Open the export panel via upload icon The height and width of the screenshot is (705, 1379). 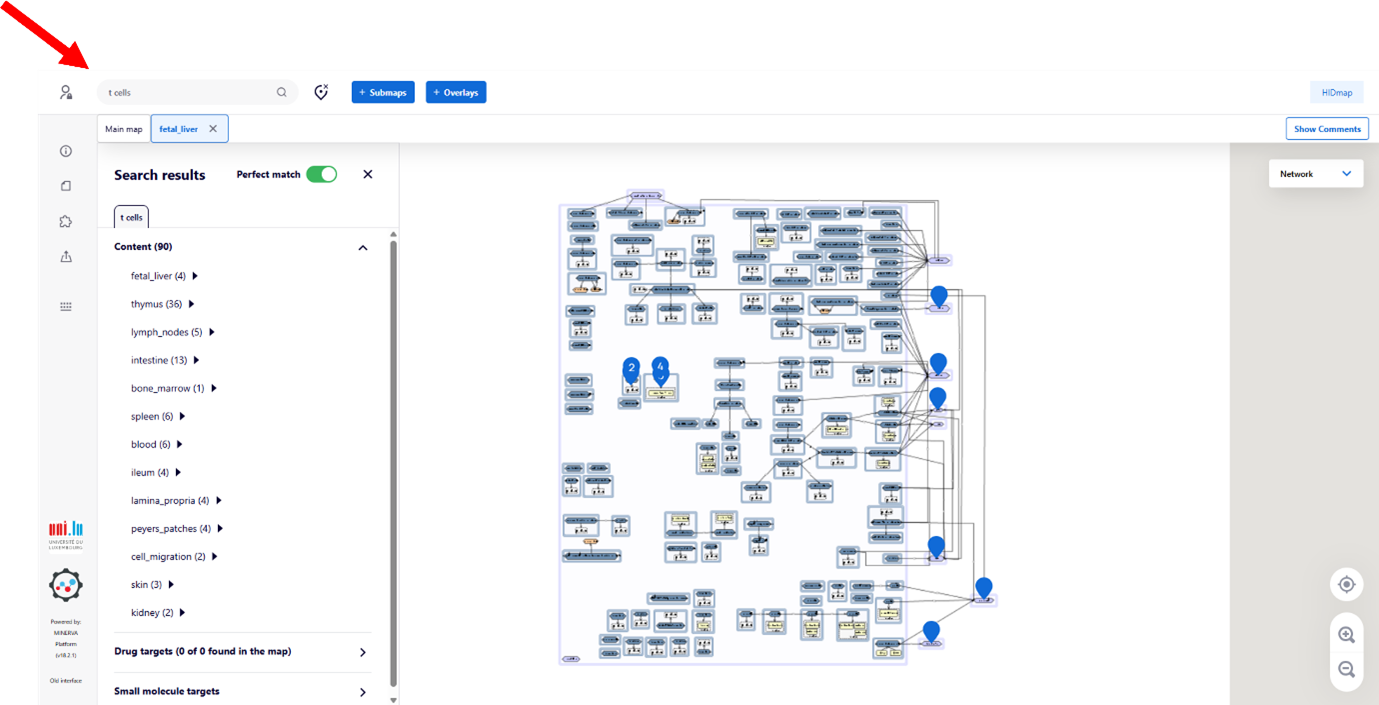[65, 256]
